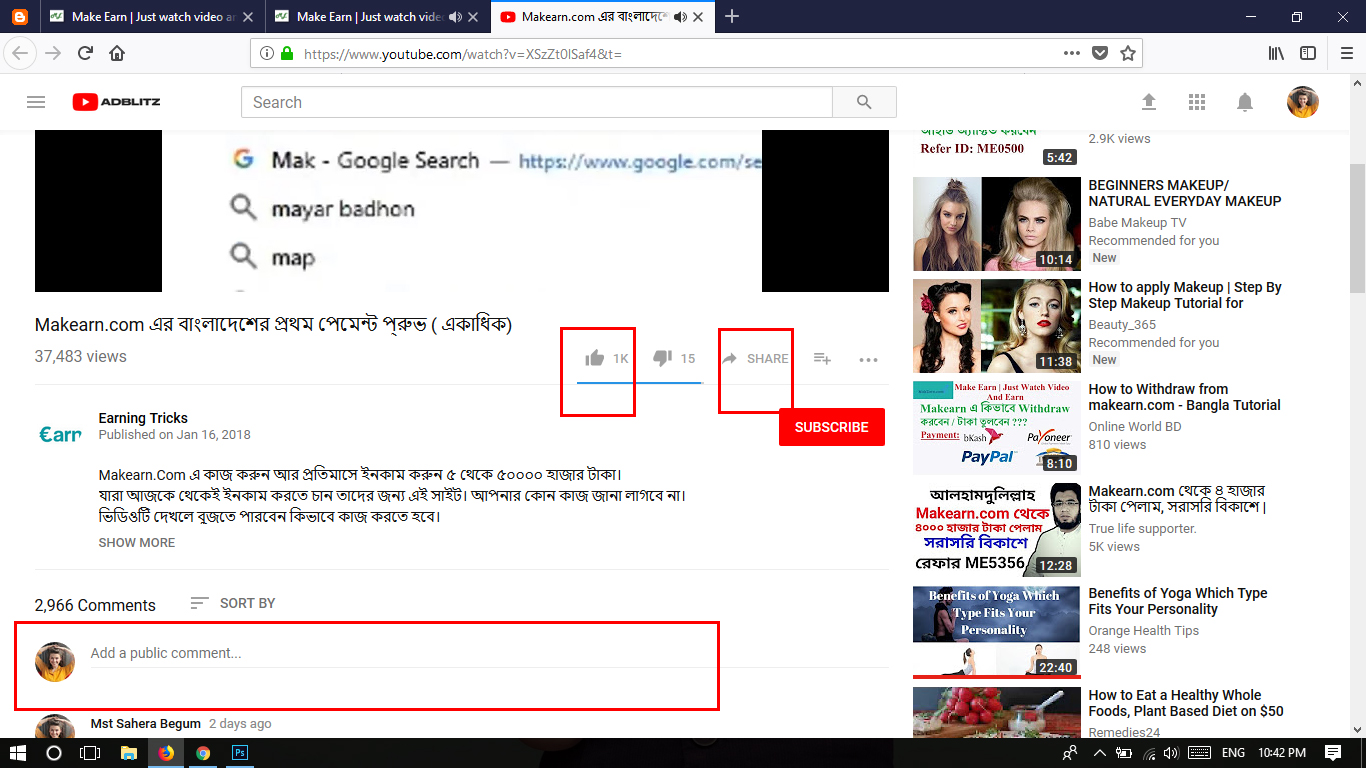The width and height of the screenshot is (1366, 768).
Task: Open thumbnail with 10:14 duration
Action: coord(997,224)
